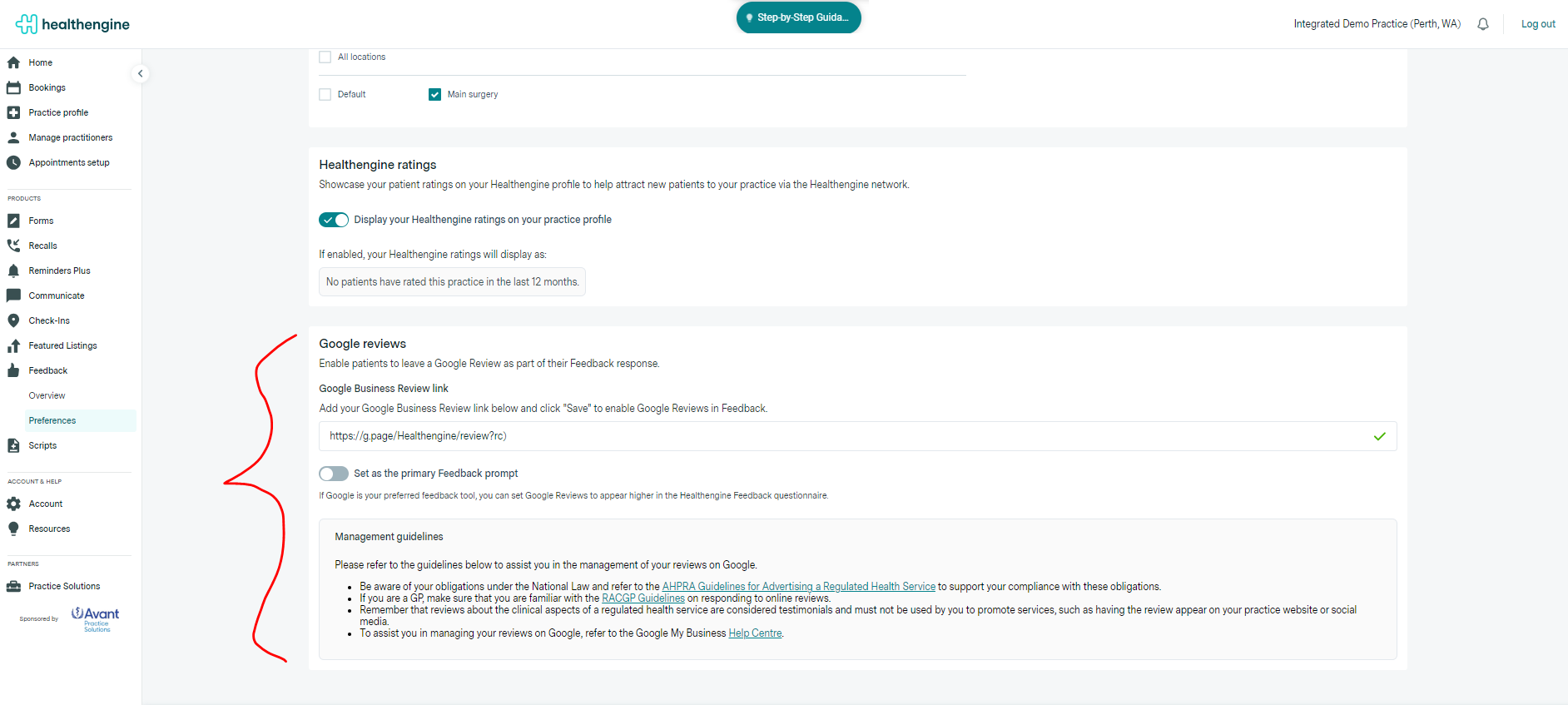Click the Log out link
This screenshot has width=1568, height=705.
click(x=1538, y=24)
